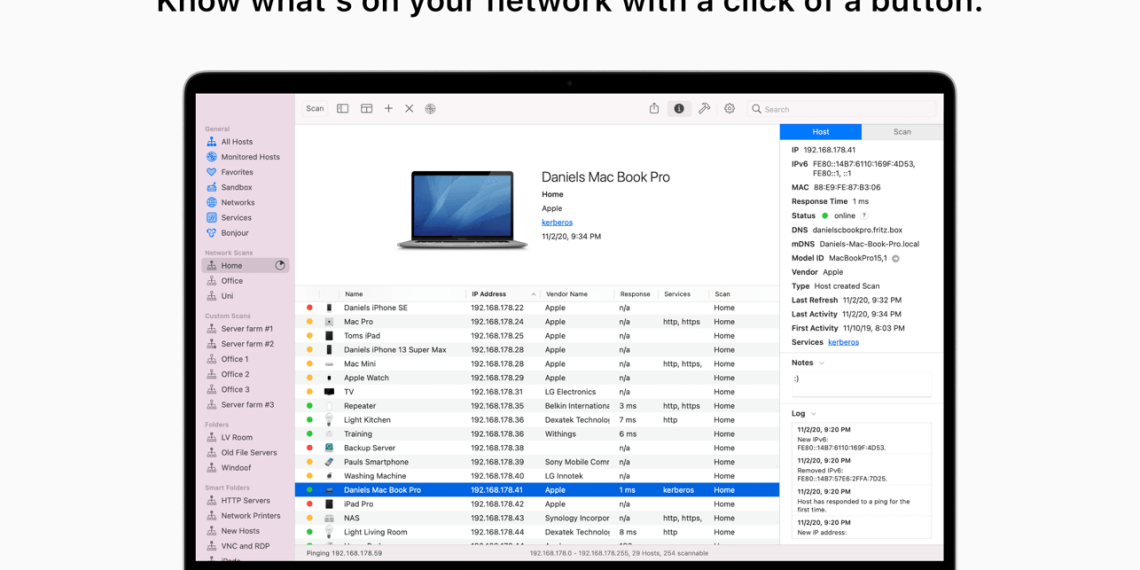The width and height of the screenshot is (1140, 570).
Task: Select the Host tab in inspector
Action: click(820, 132)
